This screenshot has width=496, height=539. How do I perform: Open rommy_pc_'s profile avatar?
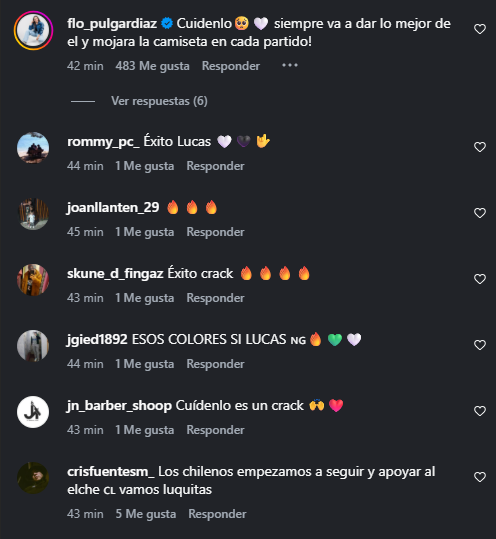pyautogui.click(x=33, y=148)
